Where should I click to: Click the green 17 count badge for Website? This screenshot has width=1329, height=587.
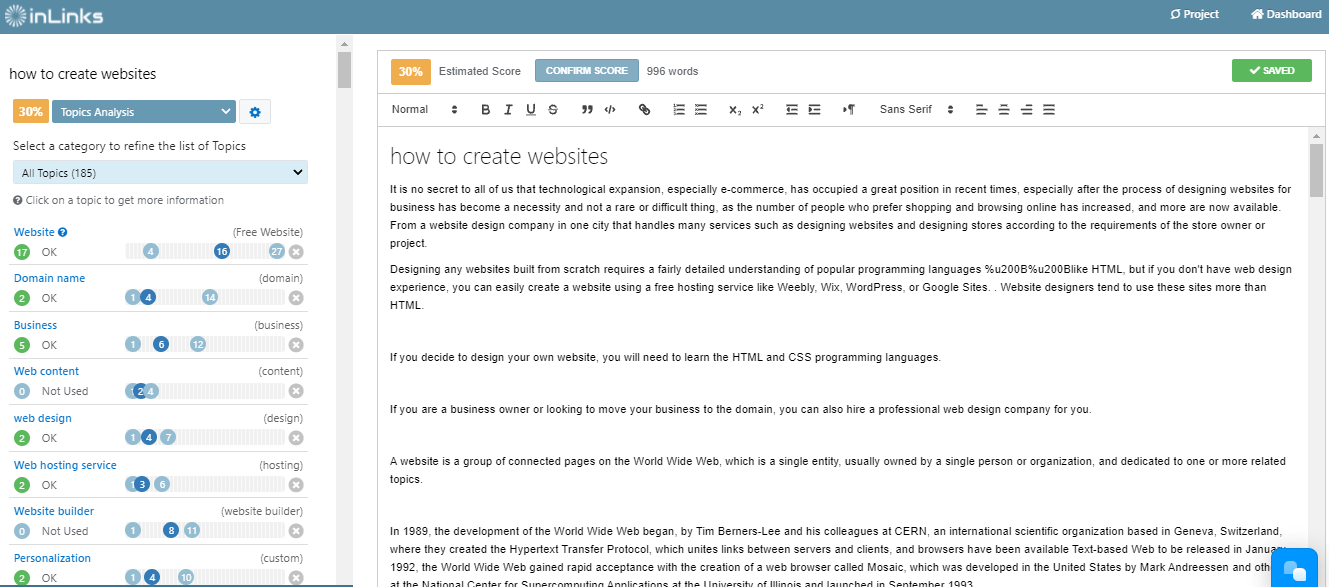[x=22, y=251]
